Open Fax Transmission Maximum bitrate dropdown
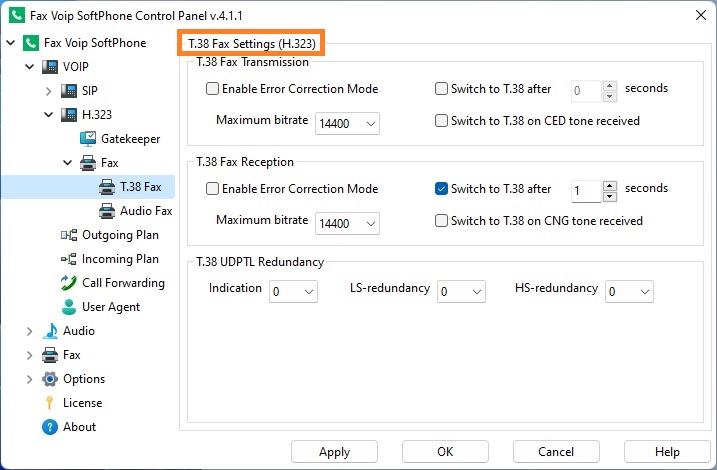 [x=347, y=123]
